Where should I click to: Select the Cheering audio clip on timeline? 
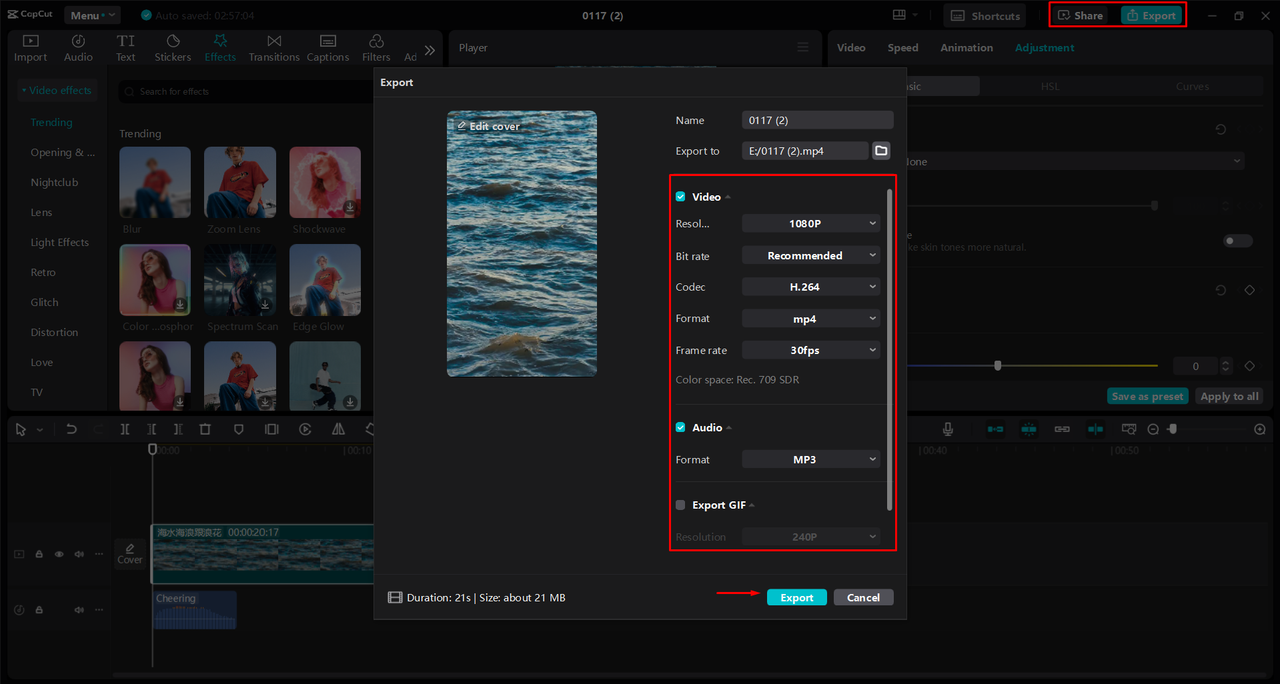pyautogui.click(x=195, y=610)
